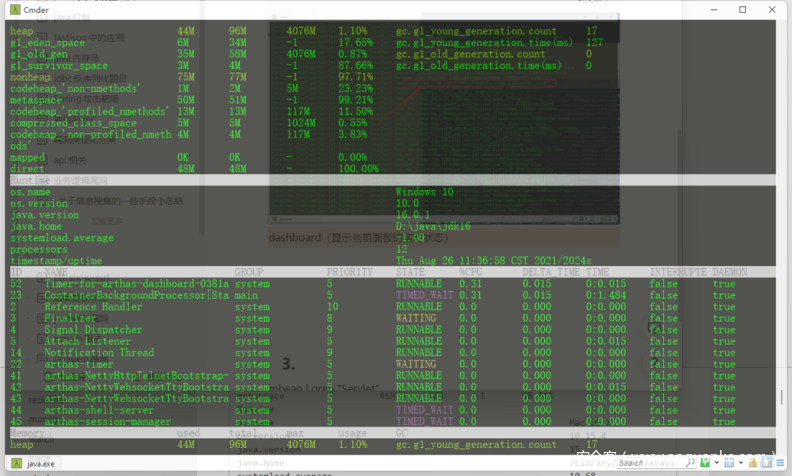The image size is (792, 476).
Task: Toggle the lock icon in the status bar
Action: [753, 462]
